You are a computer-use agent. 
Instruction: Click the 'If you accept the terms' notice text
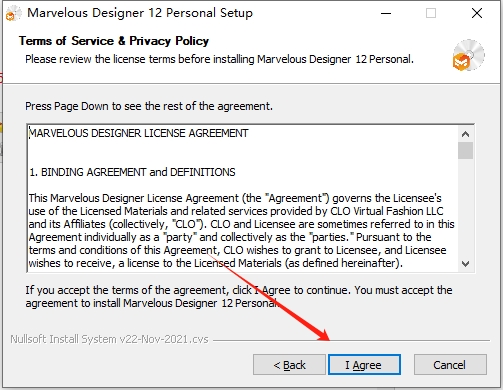click(239, 297)
